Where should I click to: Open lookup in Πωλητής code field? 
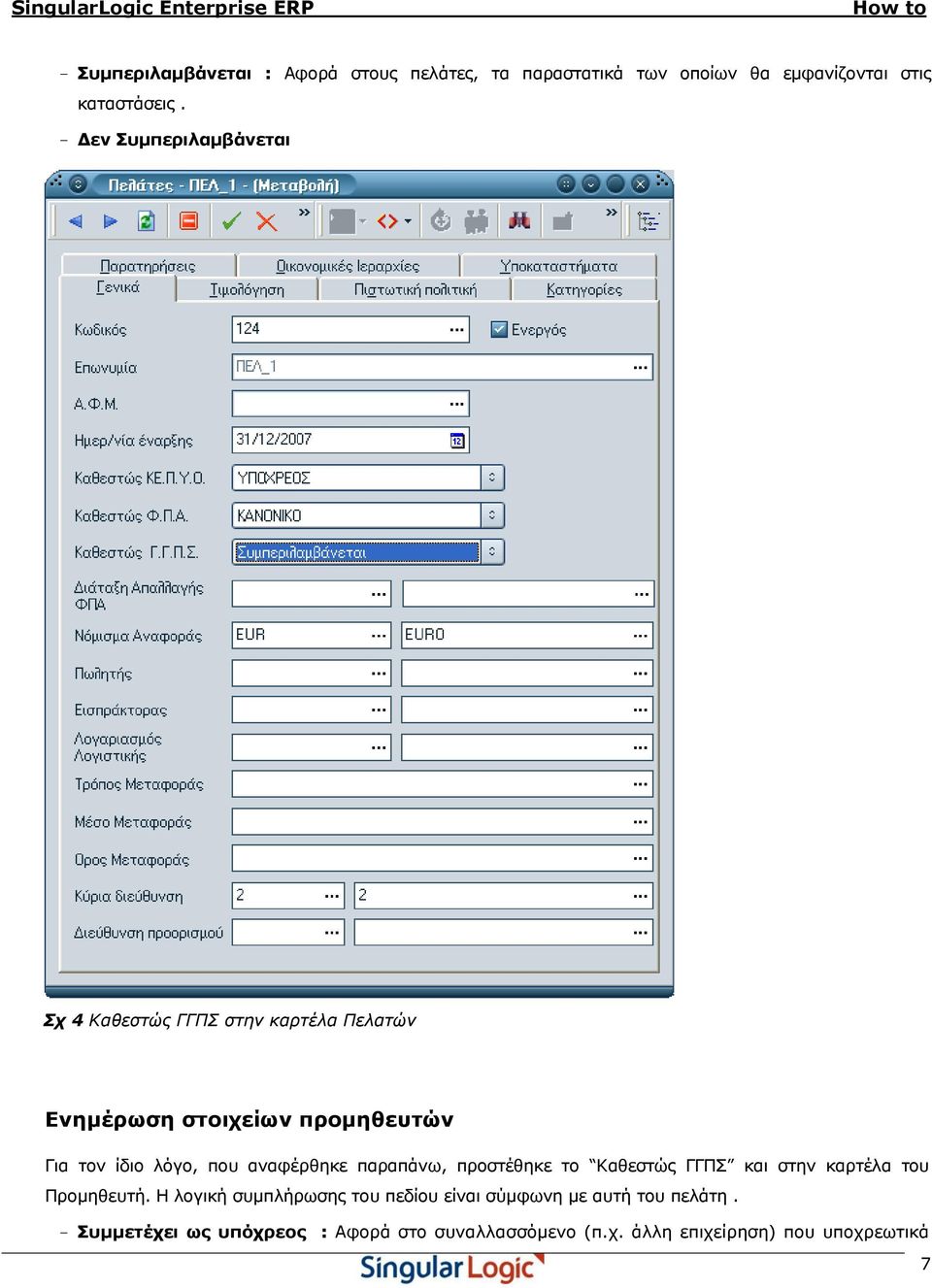(x=379, y=673)
